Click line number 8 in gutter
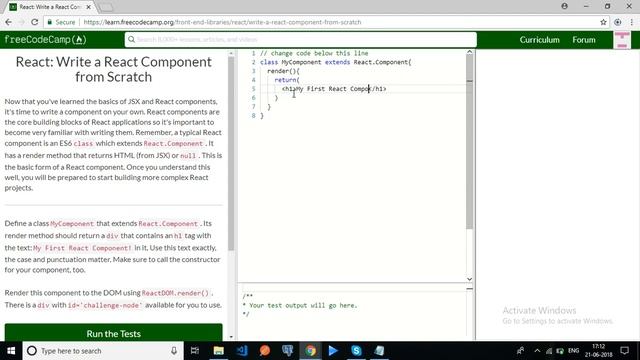 point(253,116)
